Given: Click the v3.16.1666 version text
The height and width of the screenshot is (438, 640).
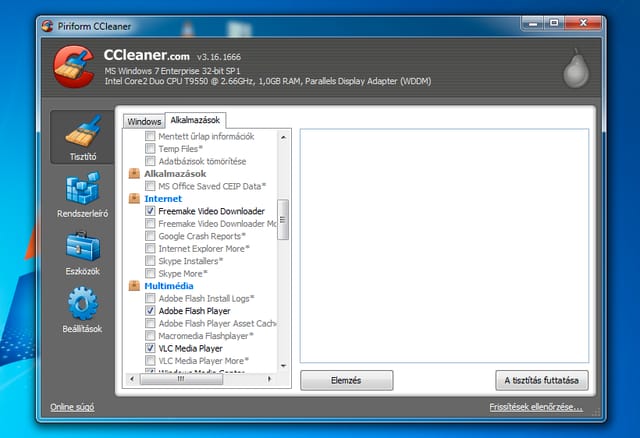Looking at the screenshot, I should [219, 57].
